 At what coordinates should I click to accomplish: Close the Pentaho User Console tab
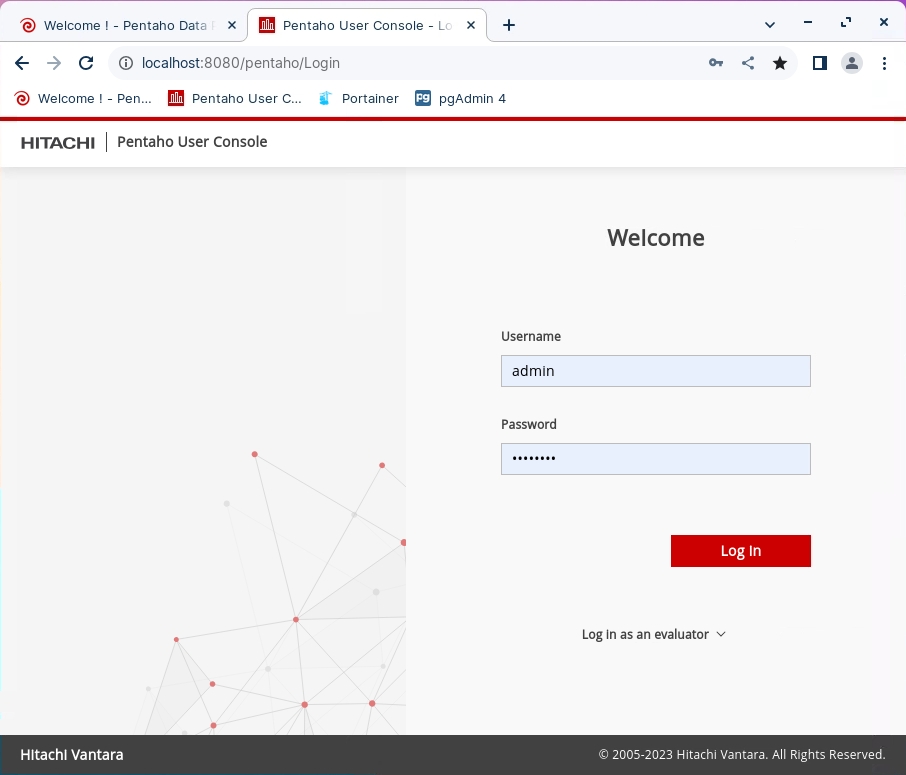coord(471,25)
